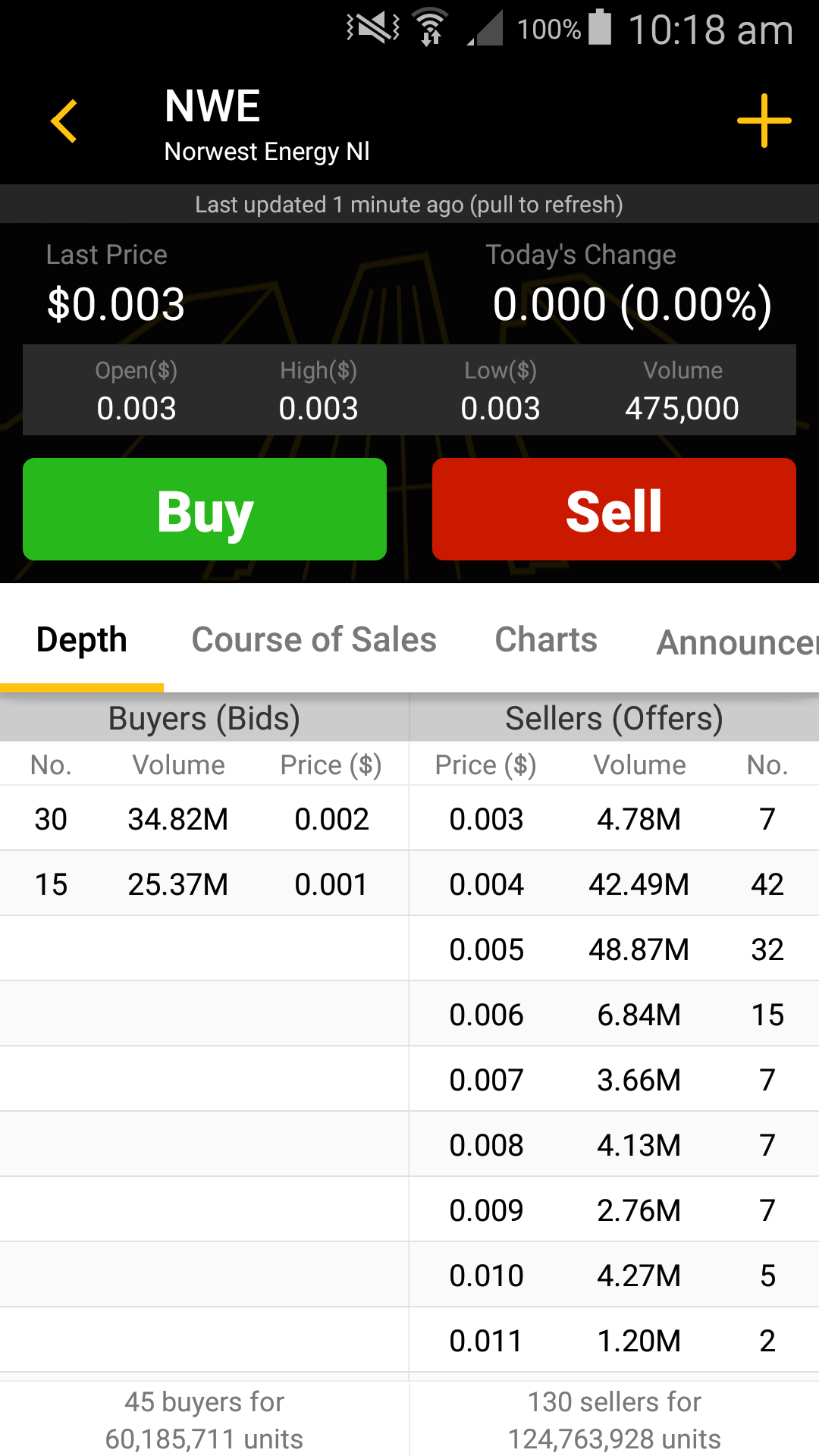This screenshot has height=1456, width=819.
Task: Select offer price 0.007
Action: [x=486, y=1080]
